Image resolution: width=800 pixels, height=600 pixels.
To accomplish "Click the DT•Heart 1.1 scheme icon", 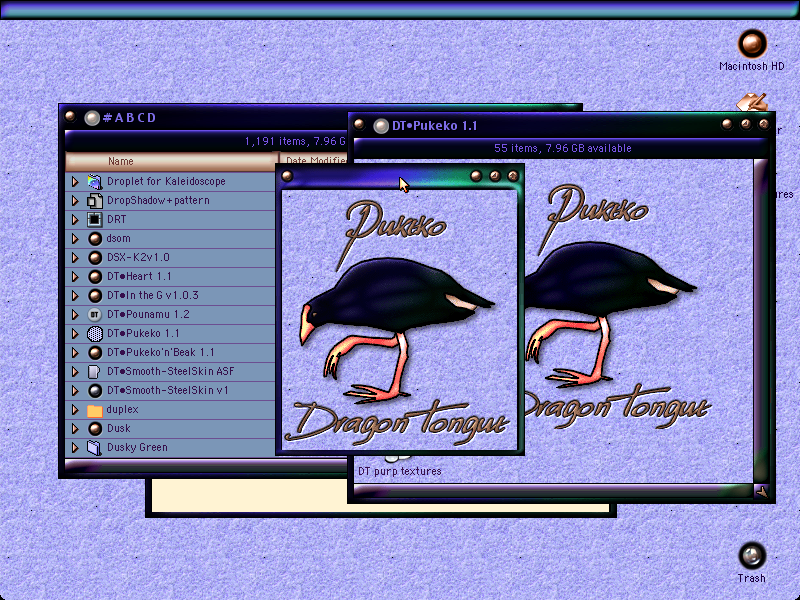I will pos(94,277).
